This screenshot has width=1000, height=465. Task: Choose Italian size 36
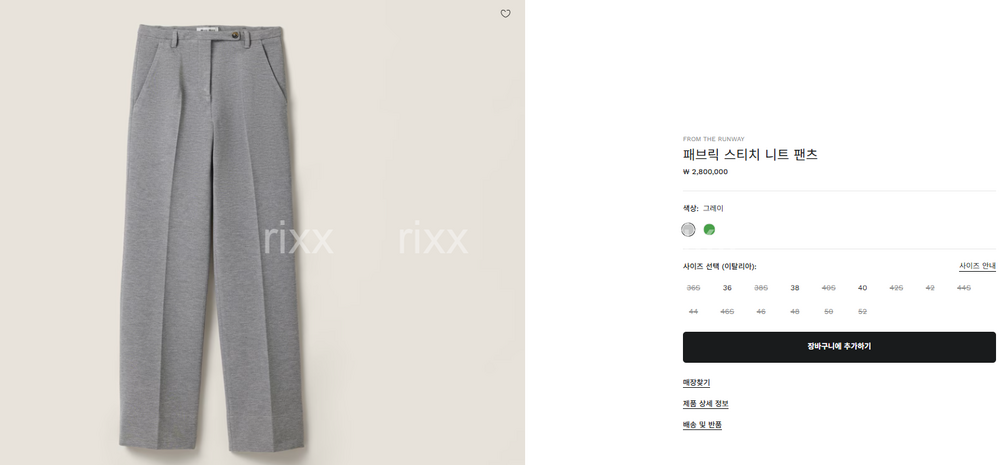tap(727, 288)
